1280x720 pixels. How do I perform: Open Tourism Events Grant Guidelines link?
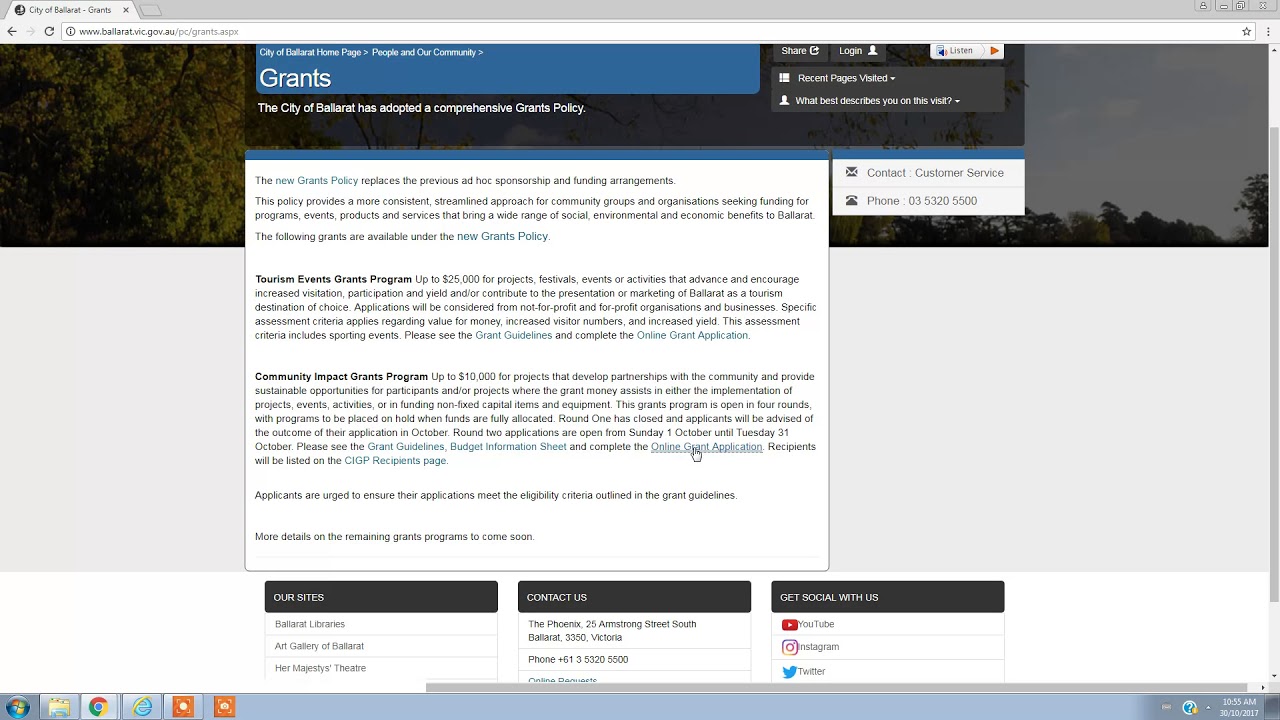tap(513, 335)
